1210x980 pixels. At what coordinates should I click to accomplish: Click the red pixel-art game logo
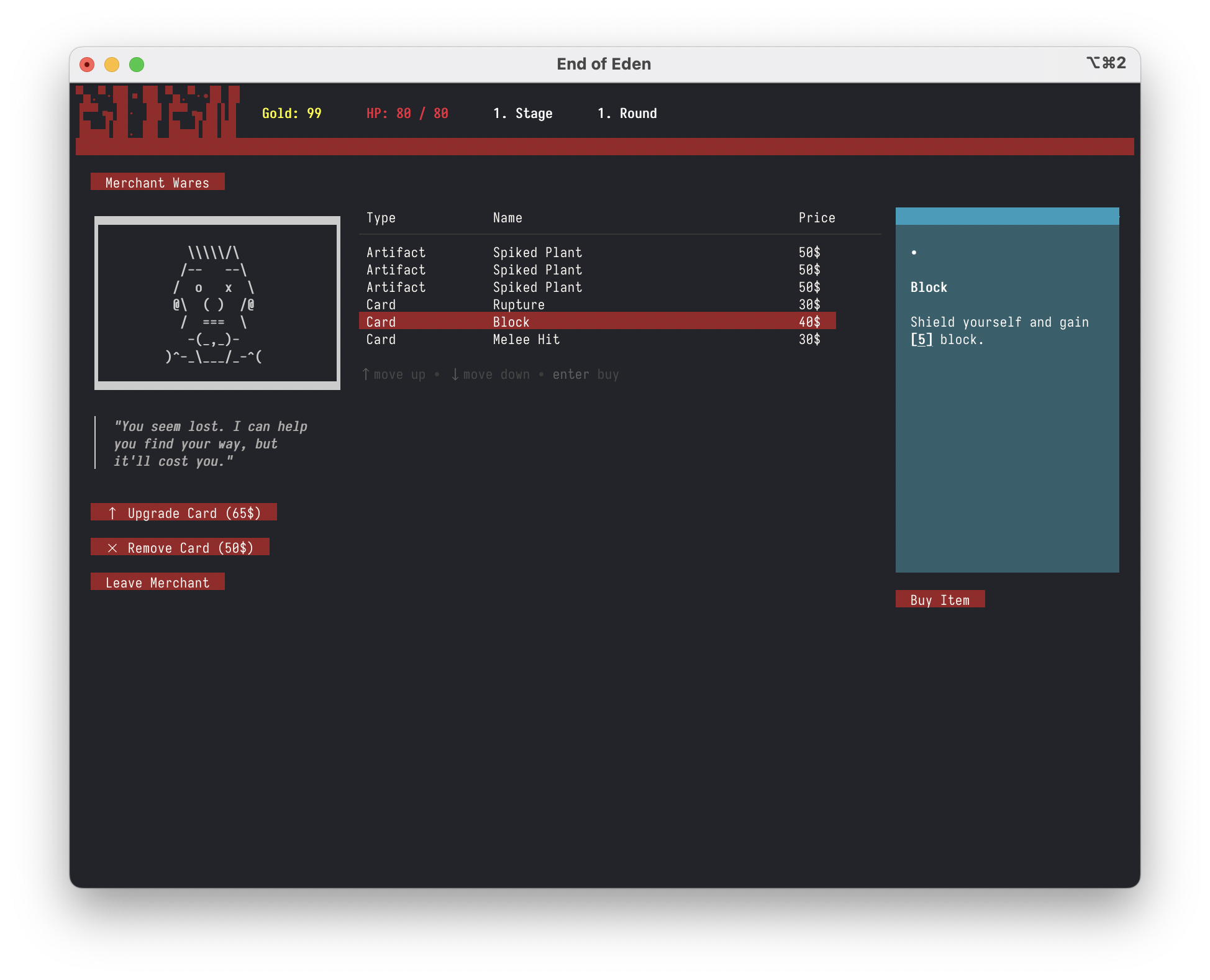[158, 113]
